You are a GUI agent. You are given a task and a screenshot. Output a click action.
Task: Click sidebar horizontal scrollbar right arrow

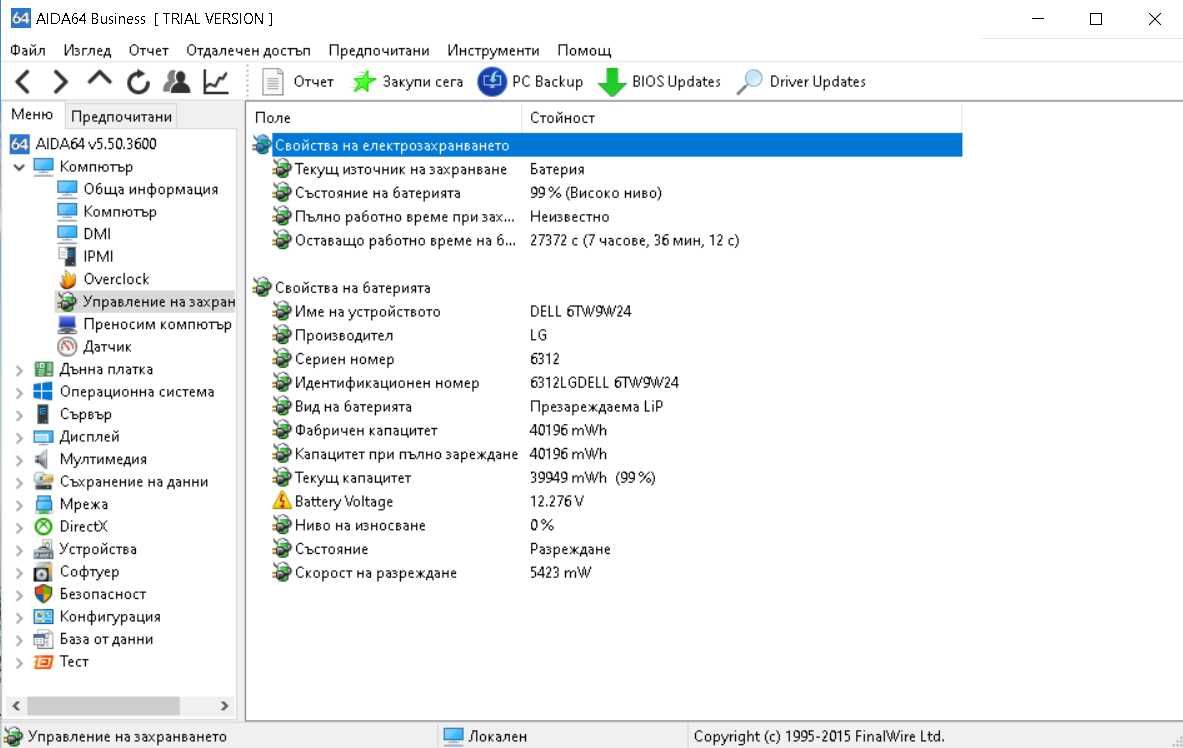coord(224,706)
